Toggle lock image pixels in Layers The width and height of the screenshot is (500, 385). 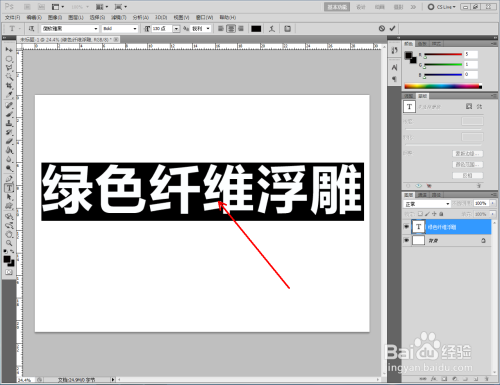point(427,214)
